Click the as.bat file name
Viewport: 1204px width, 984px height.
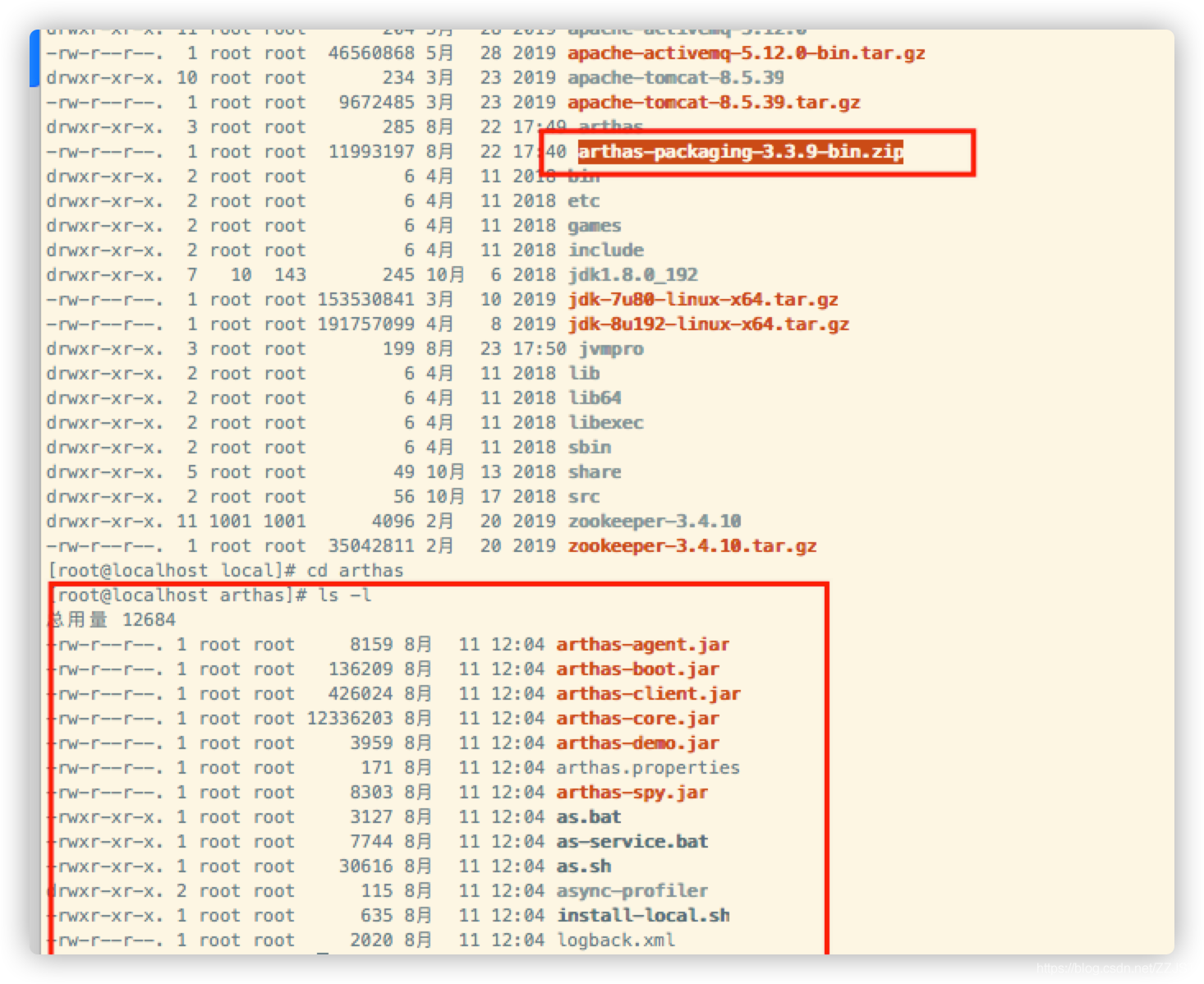point(589,817)
